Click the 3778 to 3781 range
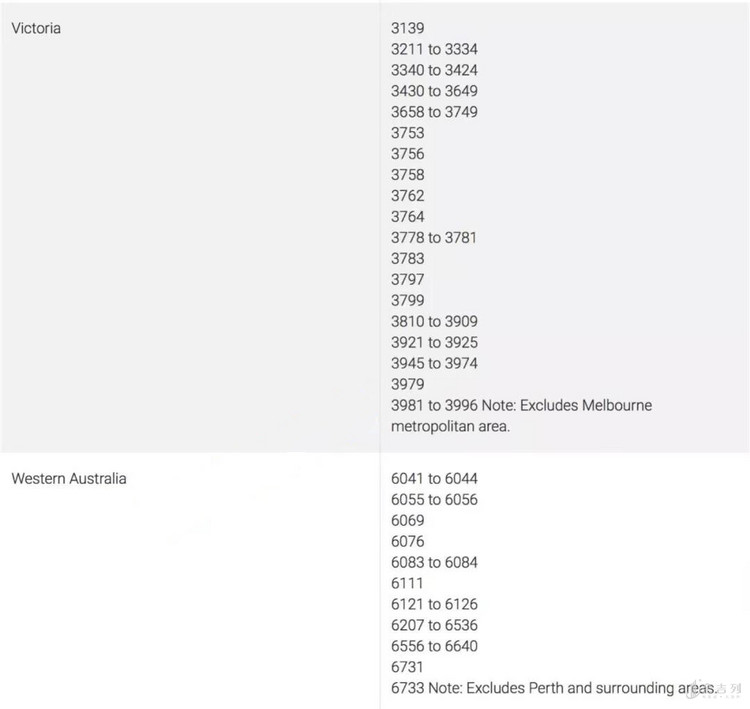 pos(434,237)
